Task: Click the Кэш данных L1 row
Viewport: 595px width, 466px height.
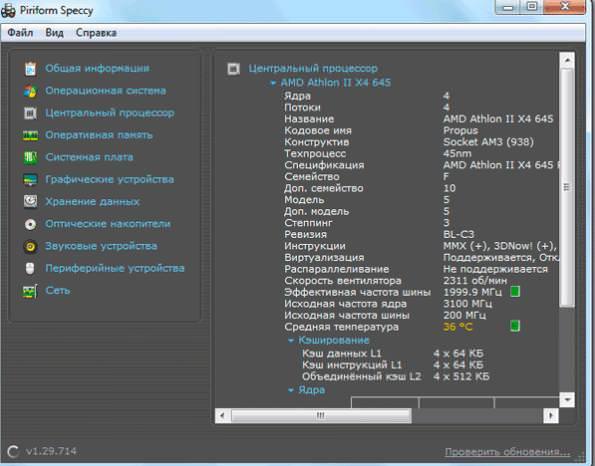Action: pyautogui.click(x=392, y=353)
